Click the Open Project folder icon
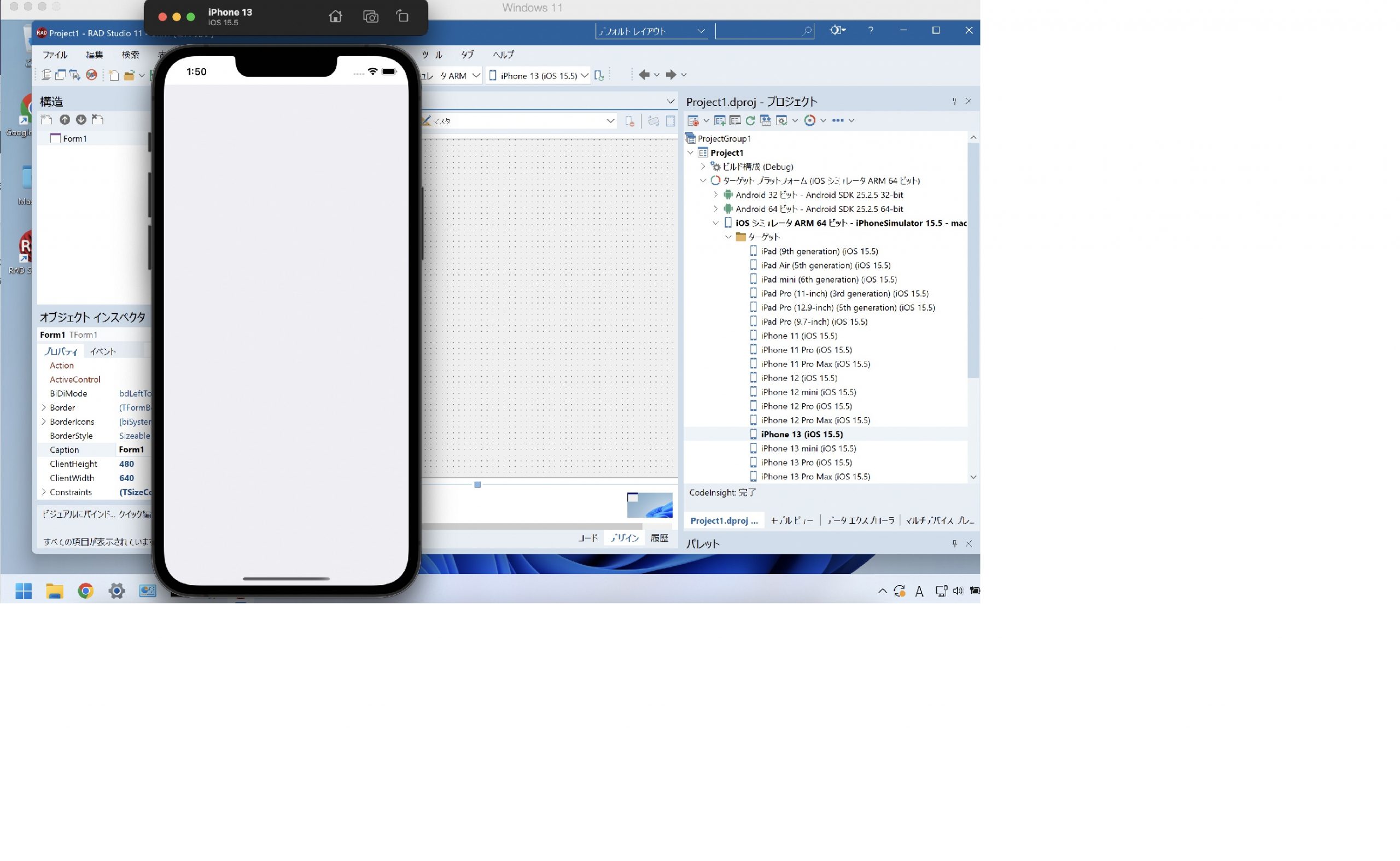1400x861 pixels. [x=129, y=75]
